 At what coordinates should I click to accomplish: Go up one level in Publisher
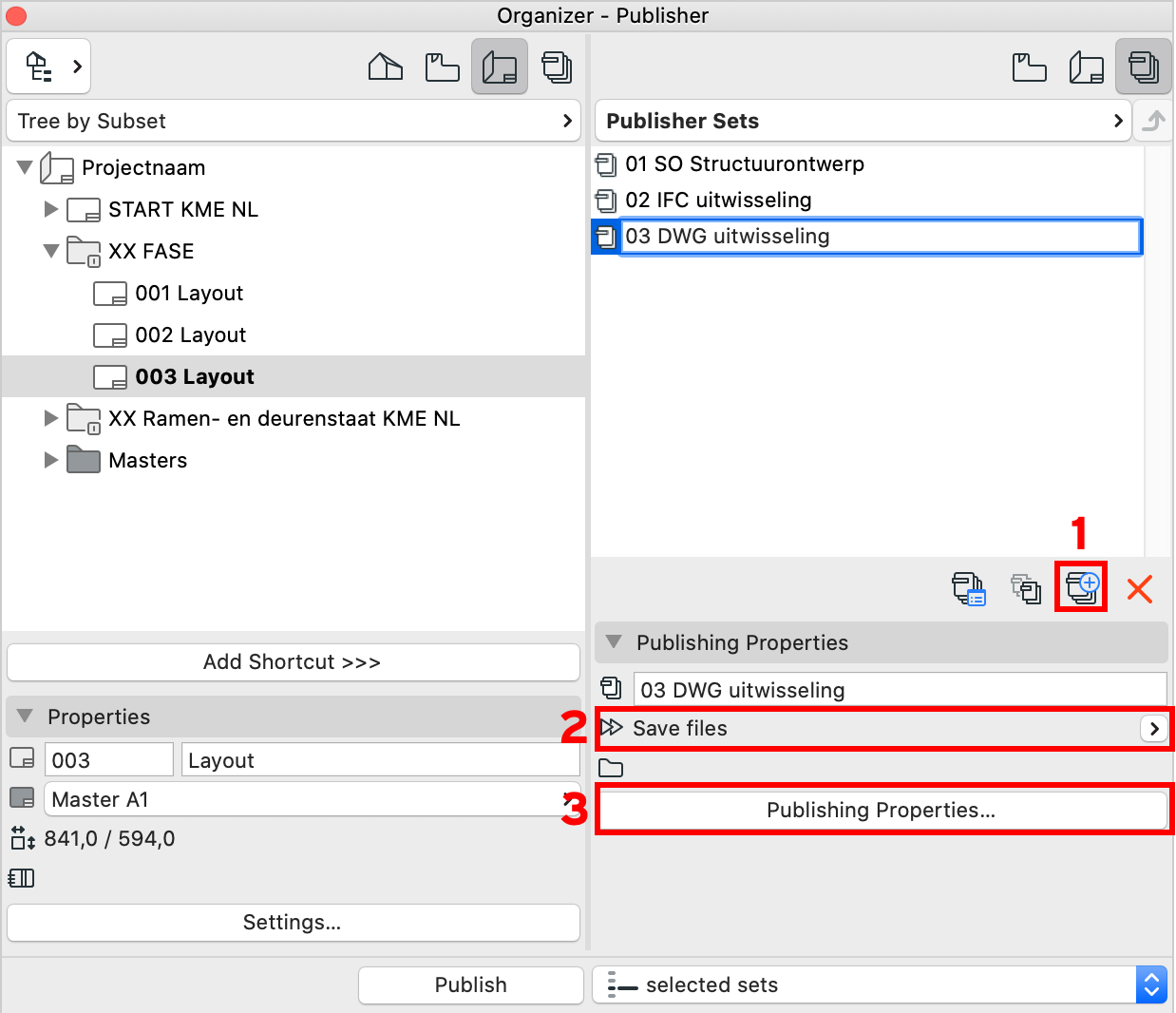1153,121
